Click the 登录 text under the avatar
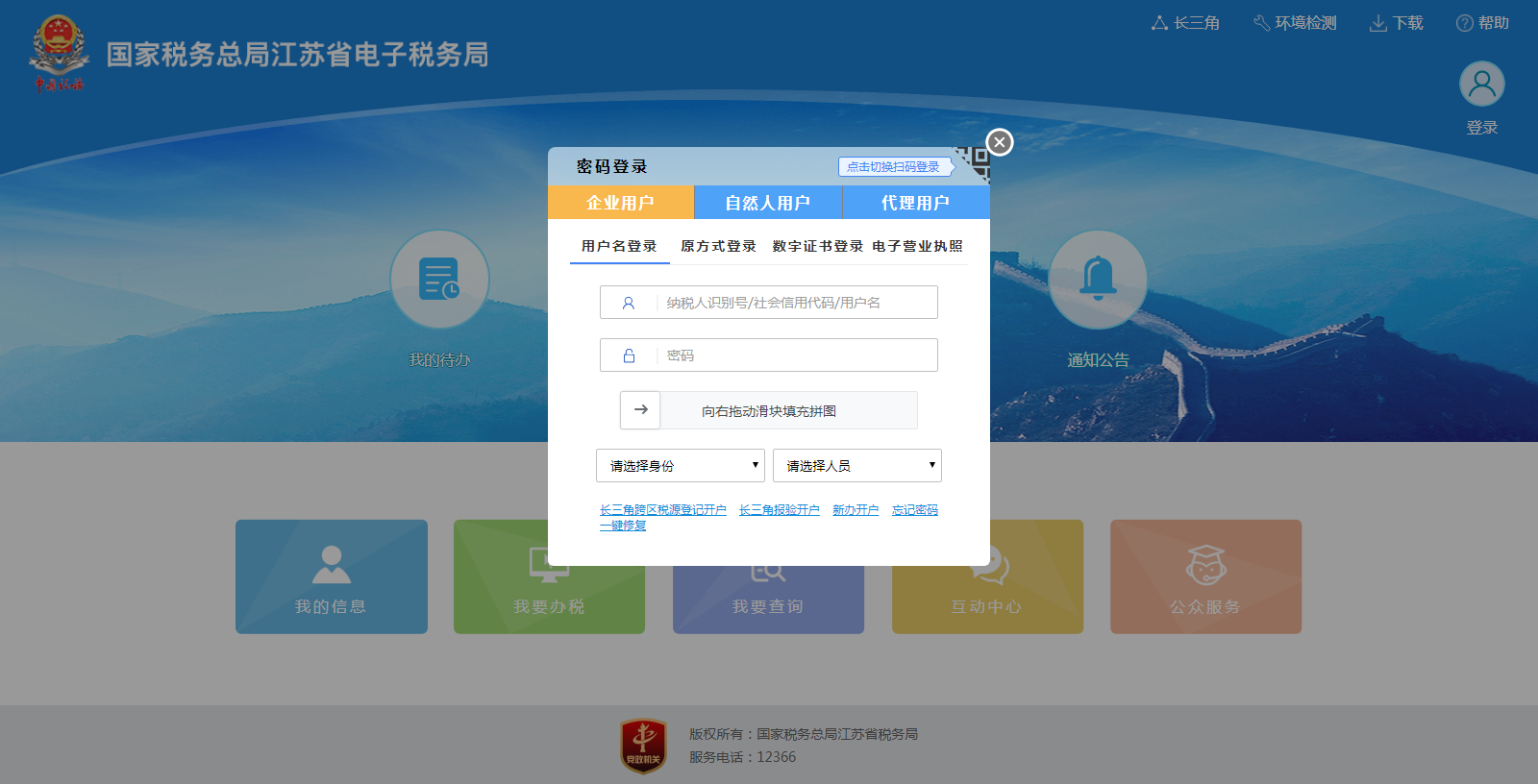The width and height of the screenshot is (1538, 784). coord(1482,128)
